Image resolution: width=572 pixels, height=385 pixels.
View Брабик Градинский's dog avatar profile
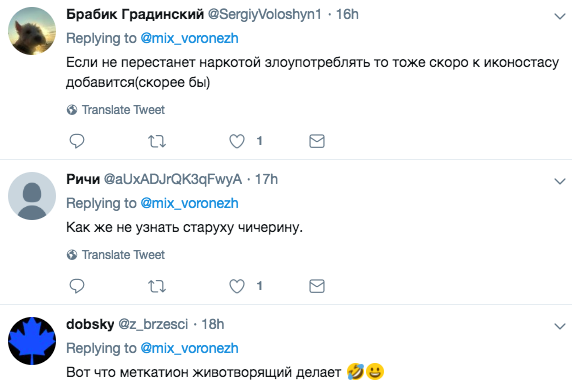tap(32, 31)
